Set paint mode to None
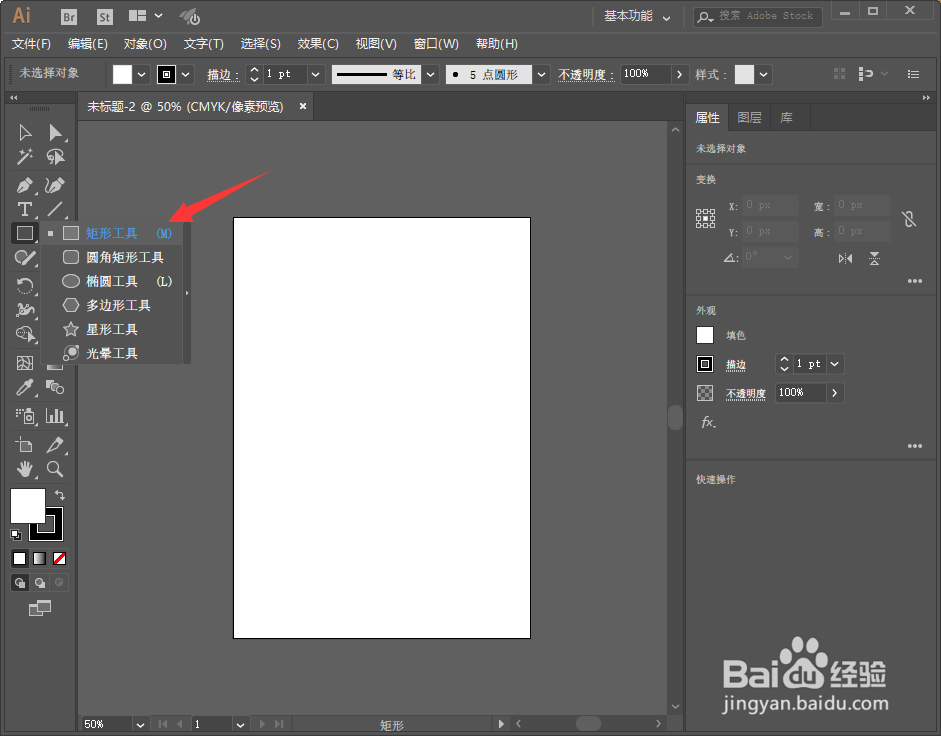 pos(59,559)
